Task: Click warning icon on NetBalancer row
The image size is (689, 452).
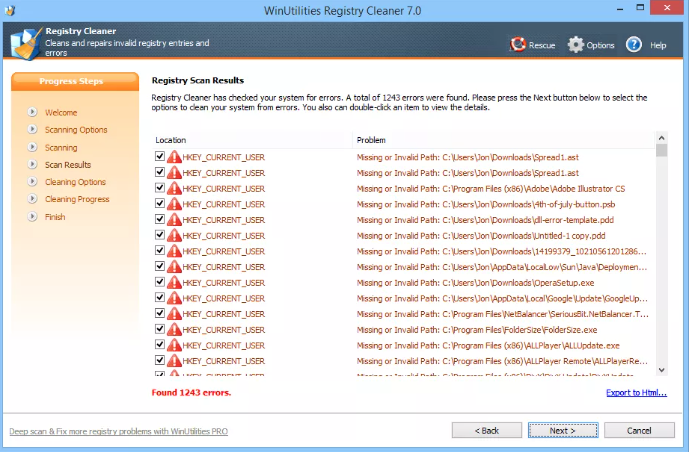Action: tap(174, 314)
